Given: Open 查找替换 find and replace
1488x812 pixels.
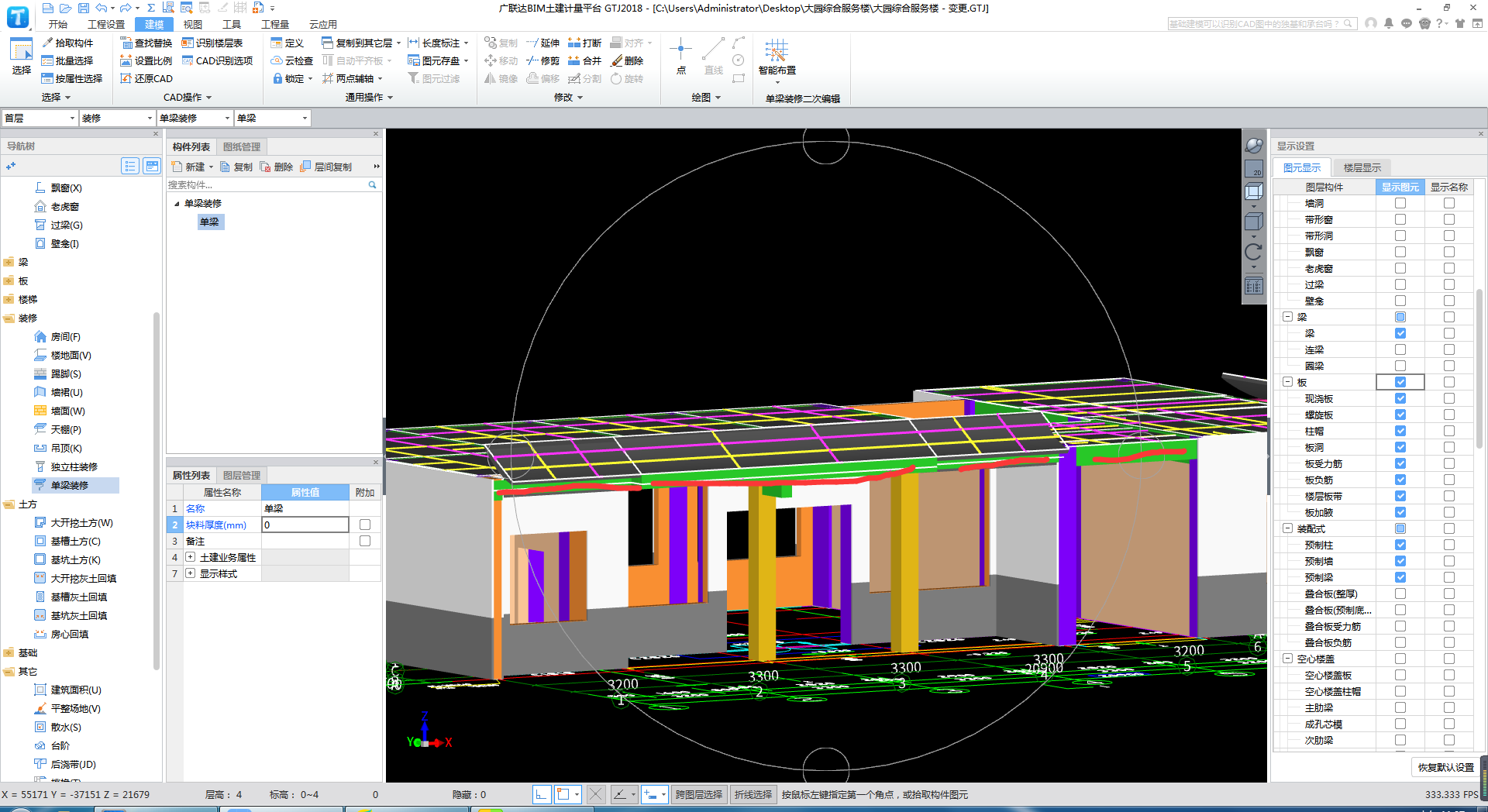Looking at the screenshot, I should pyautogui.click(x=146, y=43).
